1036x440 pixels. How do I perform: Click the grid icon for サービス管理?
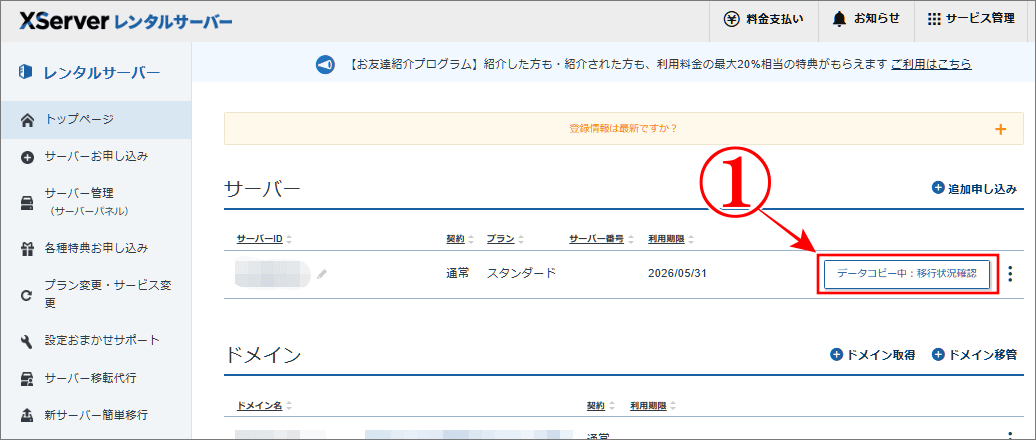point(934,19)
